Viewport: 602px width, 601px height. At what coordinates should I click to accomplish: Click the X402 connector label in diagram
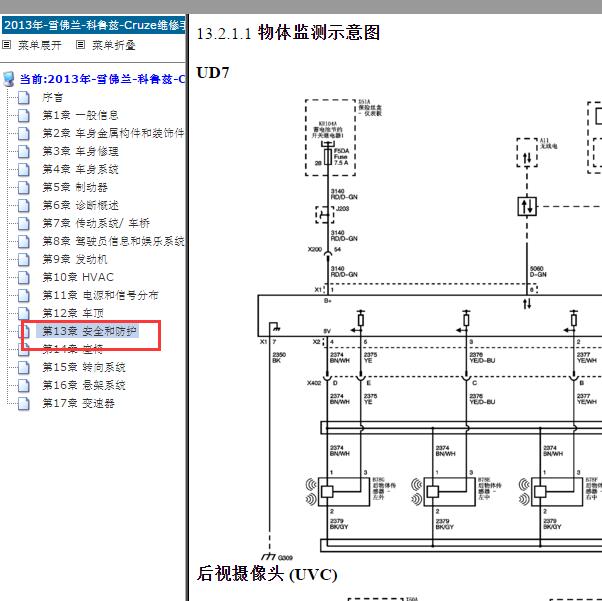[x=314, y=383]
